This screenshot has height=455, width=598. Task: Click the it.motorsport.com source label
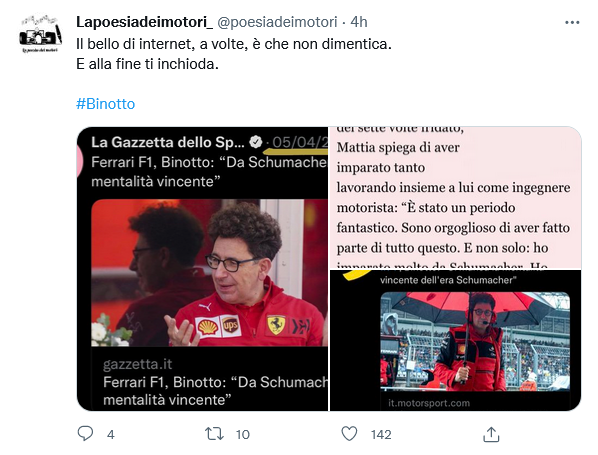(429, 403)
